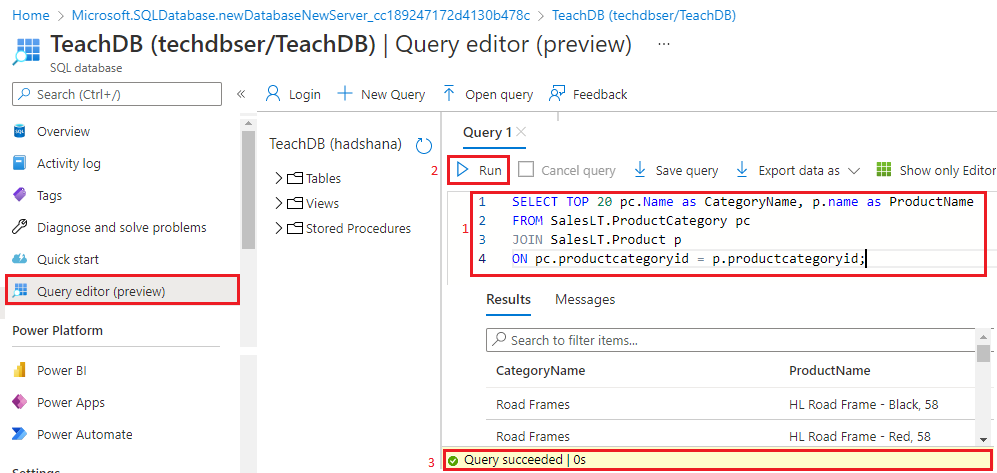Click the Cancel query square icon
Screen dimensions: 997x473
pyautogui.click(x=526, y=170)
